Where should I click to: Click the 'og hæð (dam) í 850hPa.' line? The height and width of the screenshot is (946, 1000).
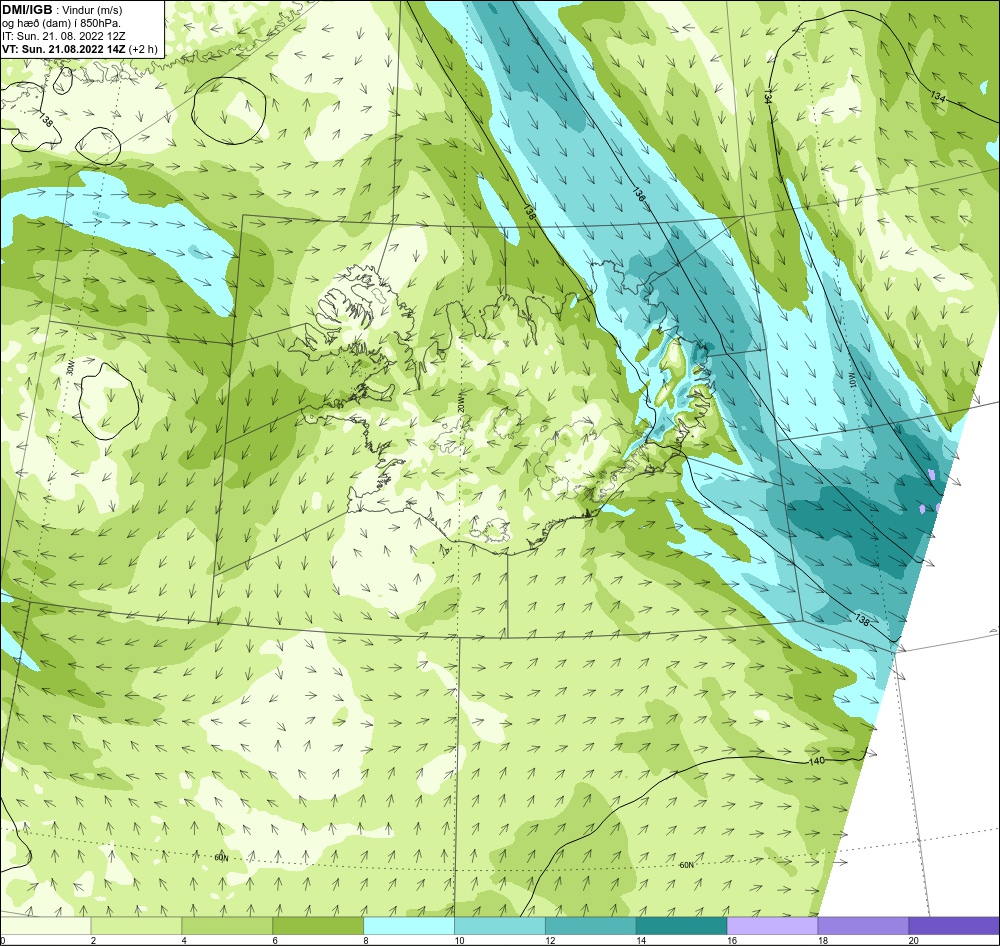(x=61, y=23)
